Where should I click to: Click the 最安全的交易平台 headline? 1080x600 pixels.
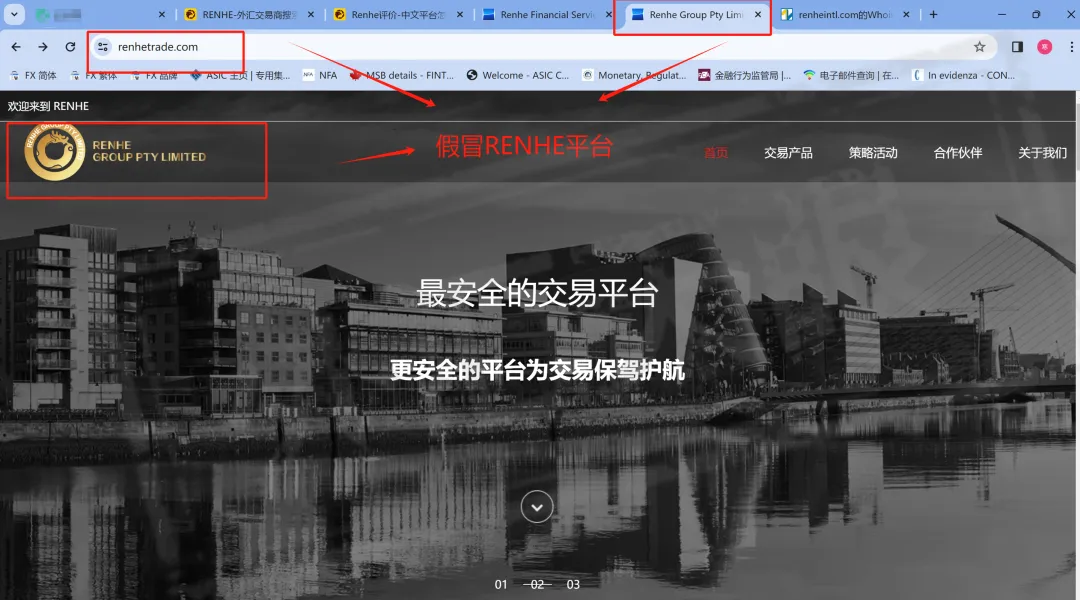pos(537,293)
